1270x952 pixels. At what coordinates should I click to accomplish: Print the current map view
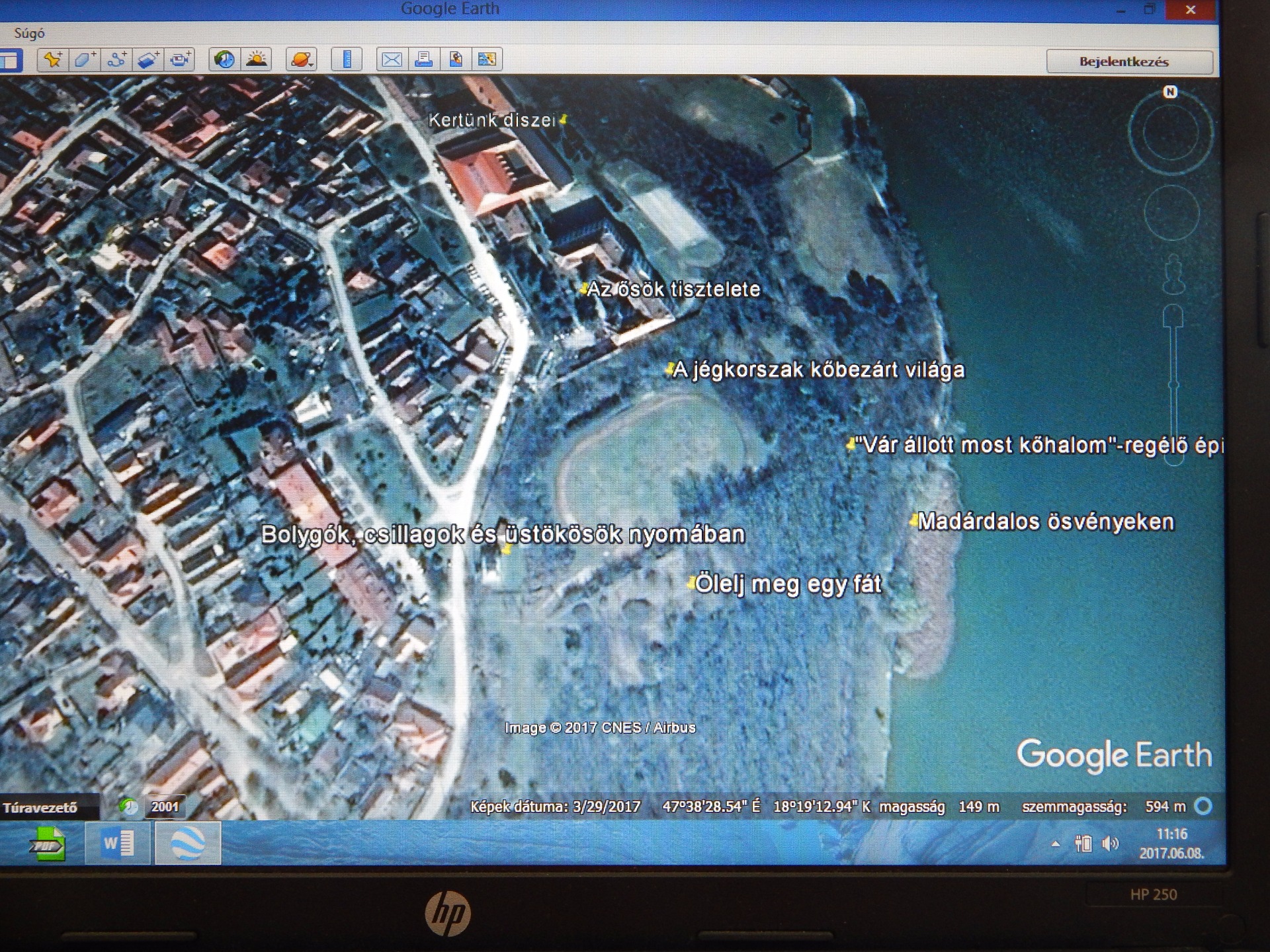point(423,60)
